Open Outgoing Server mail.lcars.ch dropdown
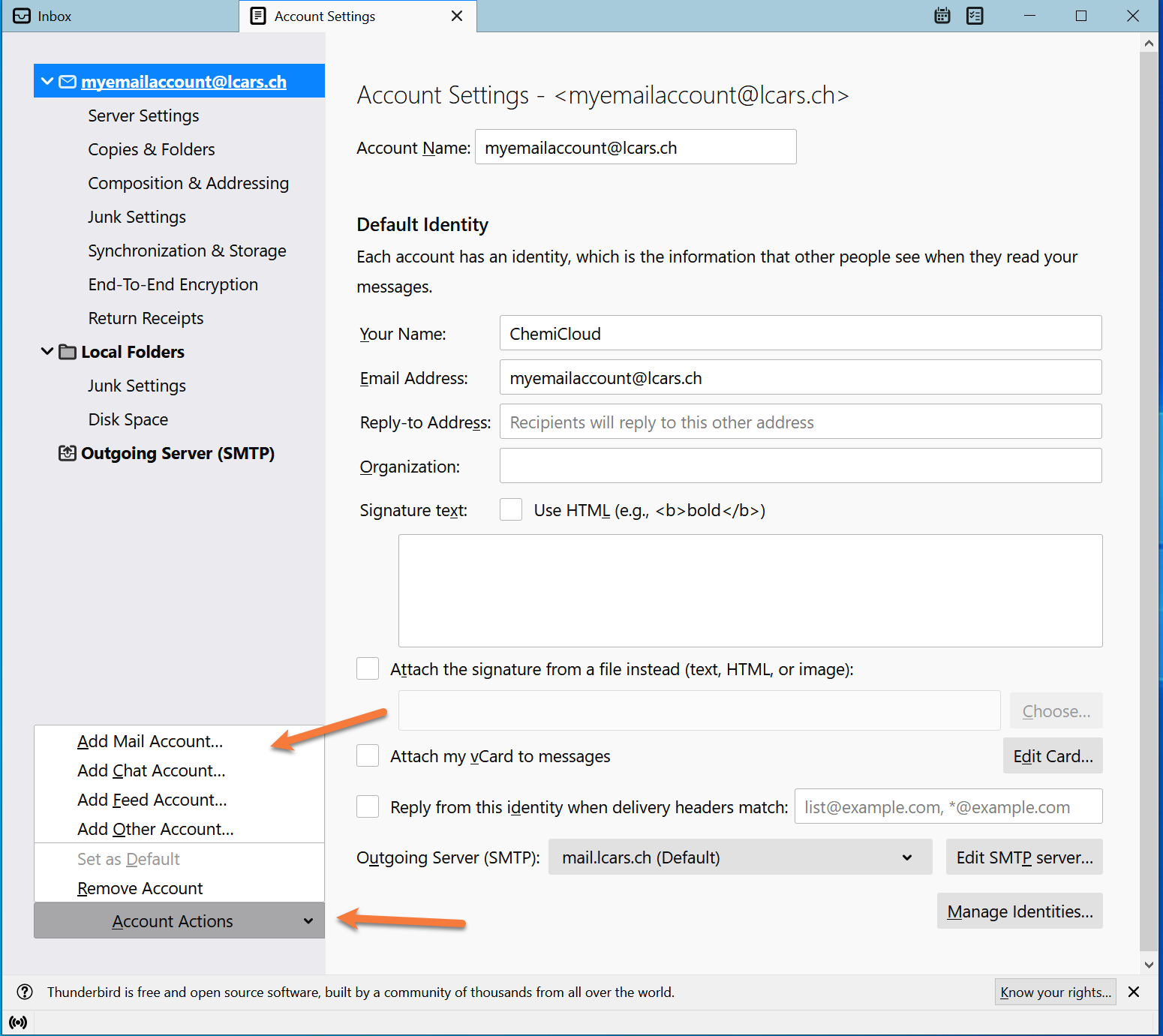 [x=740, y=857]
